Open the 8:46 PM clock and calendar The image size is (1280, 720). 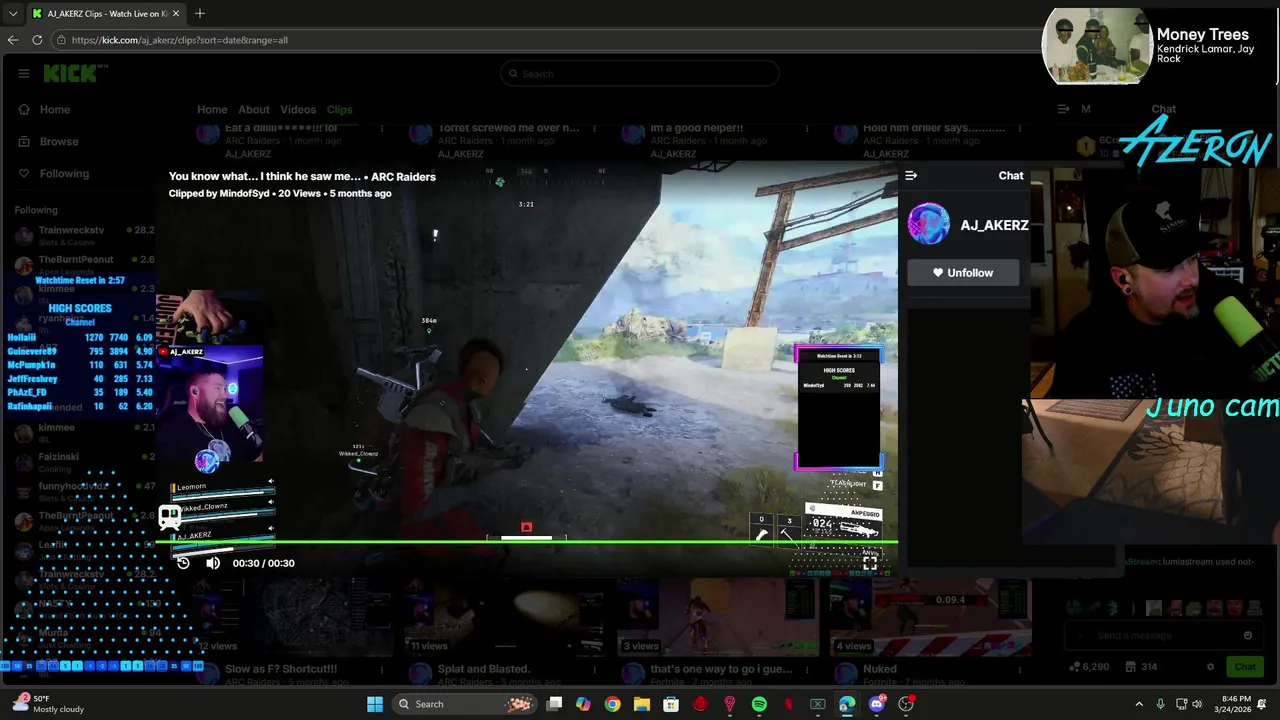[1235, 704]
